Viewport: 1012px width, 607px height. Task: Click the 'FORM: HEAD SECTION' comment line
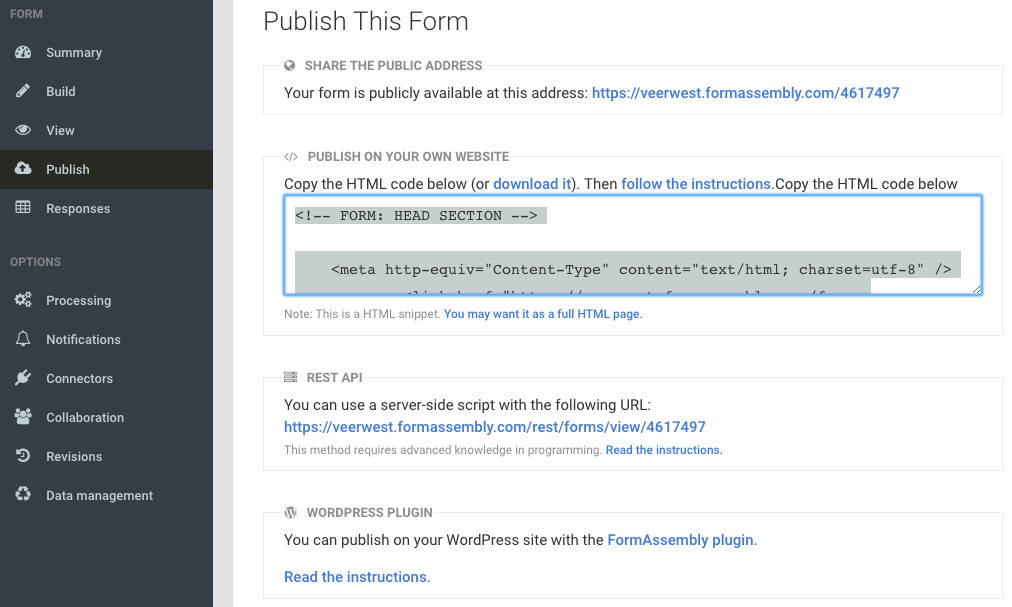click(416, 216)
